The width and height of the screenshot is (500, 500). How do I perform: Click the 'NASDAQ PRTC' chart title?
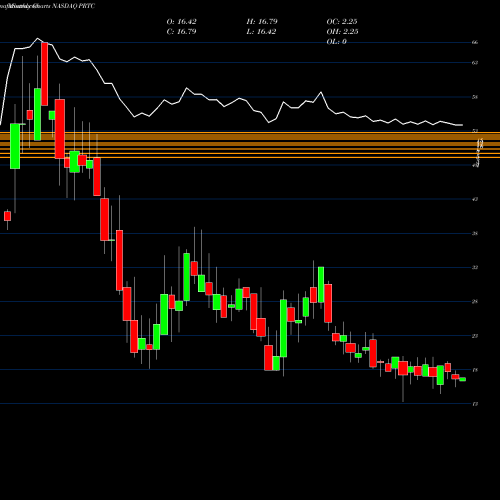pyautogui.click(x=74, y=6)
